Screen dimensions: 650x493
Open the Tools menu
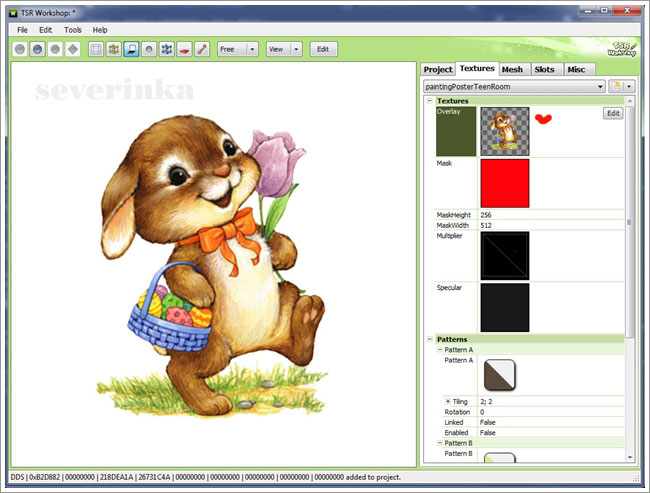(x=73, y=30)
